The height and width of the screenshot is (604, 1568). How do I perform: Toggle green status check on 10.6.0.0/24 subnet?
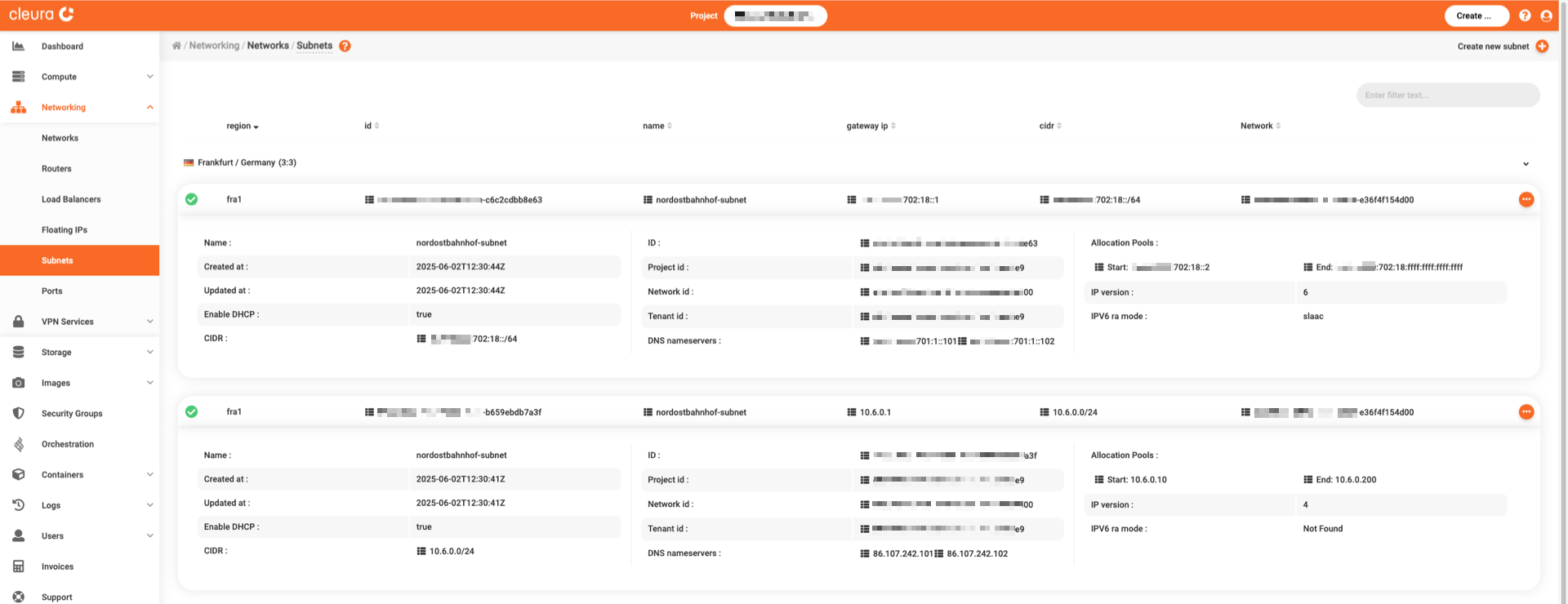(x=191, y=412)
